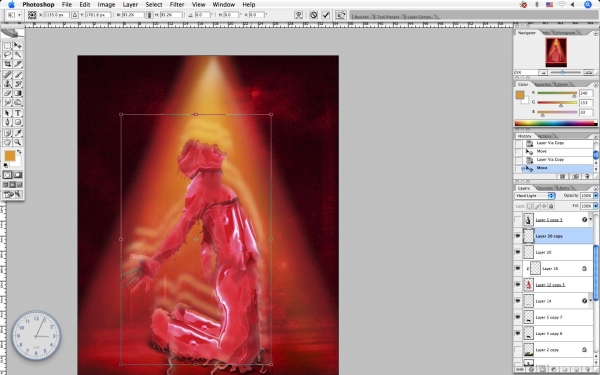Image resolution: width=600 pixels, height=375 pixels.
Task: Select the Blur tool
Action: pyautogui.click(x=7, y=102)
